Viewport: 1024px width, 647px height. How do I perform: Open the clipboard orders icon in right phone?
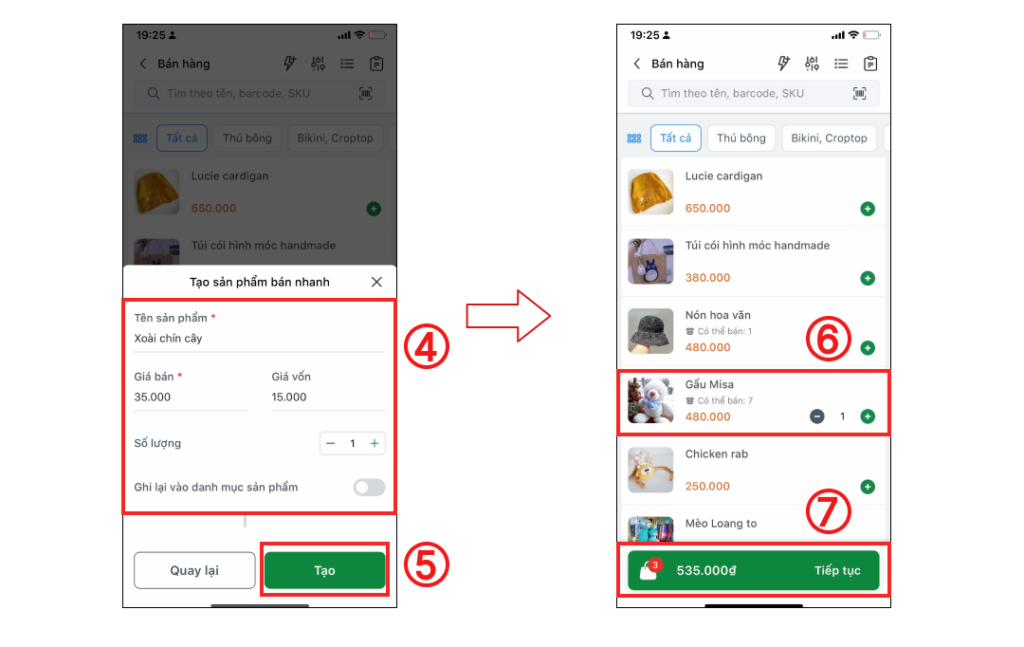[870, 63]
